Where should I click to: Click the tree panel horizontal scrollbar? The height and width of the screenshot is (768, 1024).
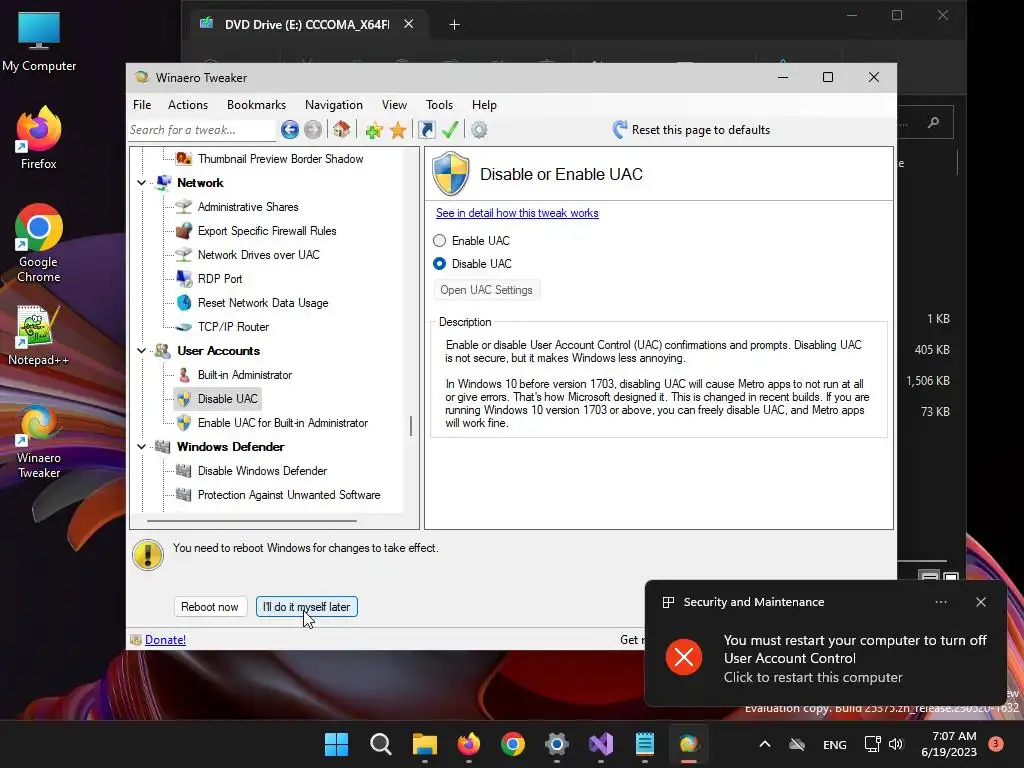[x=252, y=521]
